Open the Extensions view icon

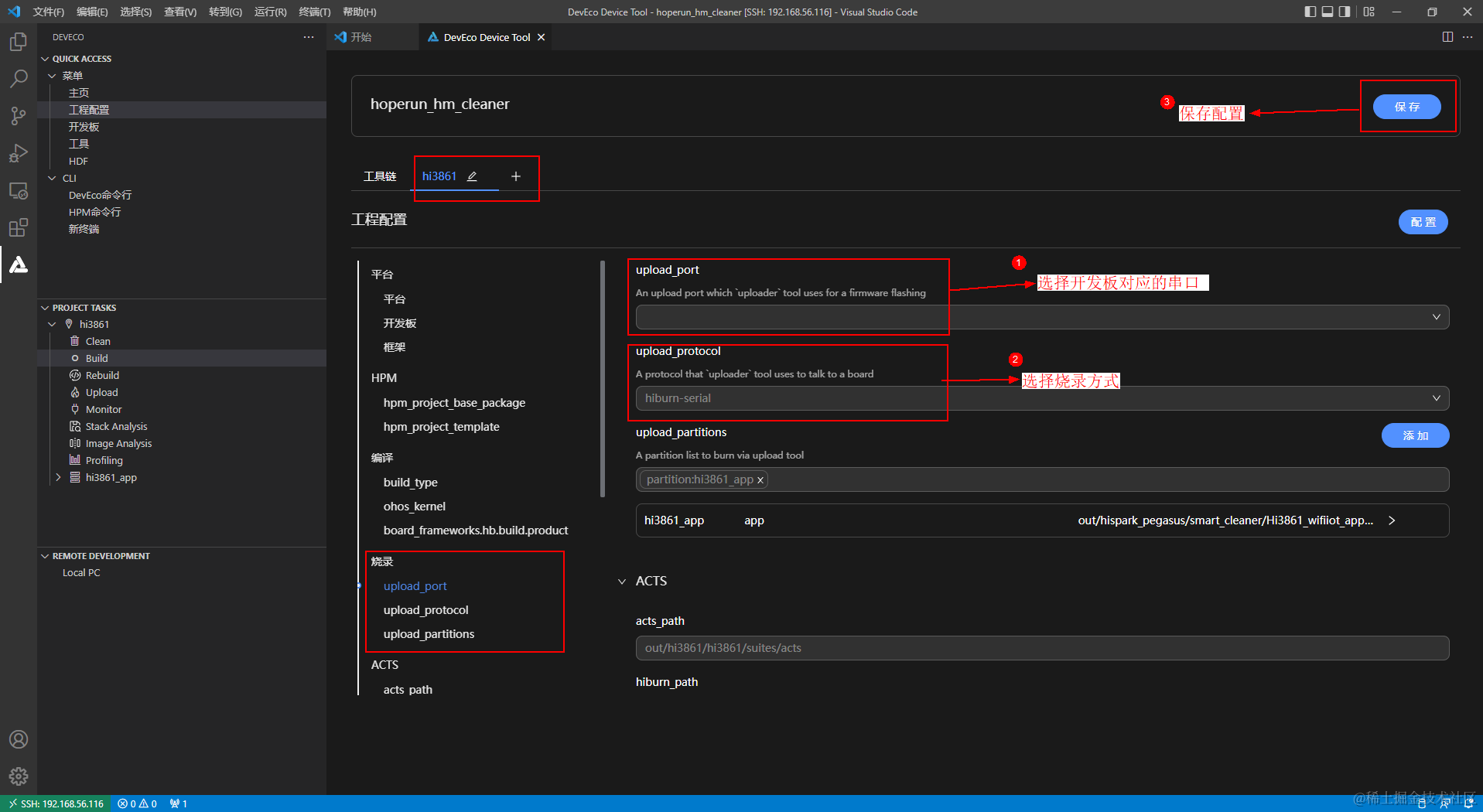pos(19,227)
